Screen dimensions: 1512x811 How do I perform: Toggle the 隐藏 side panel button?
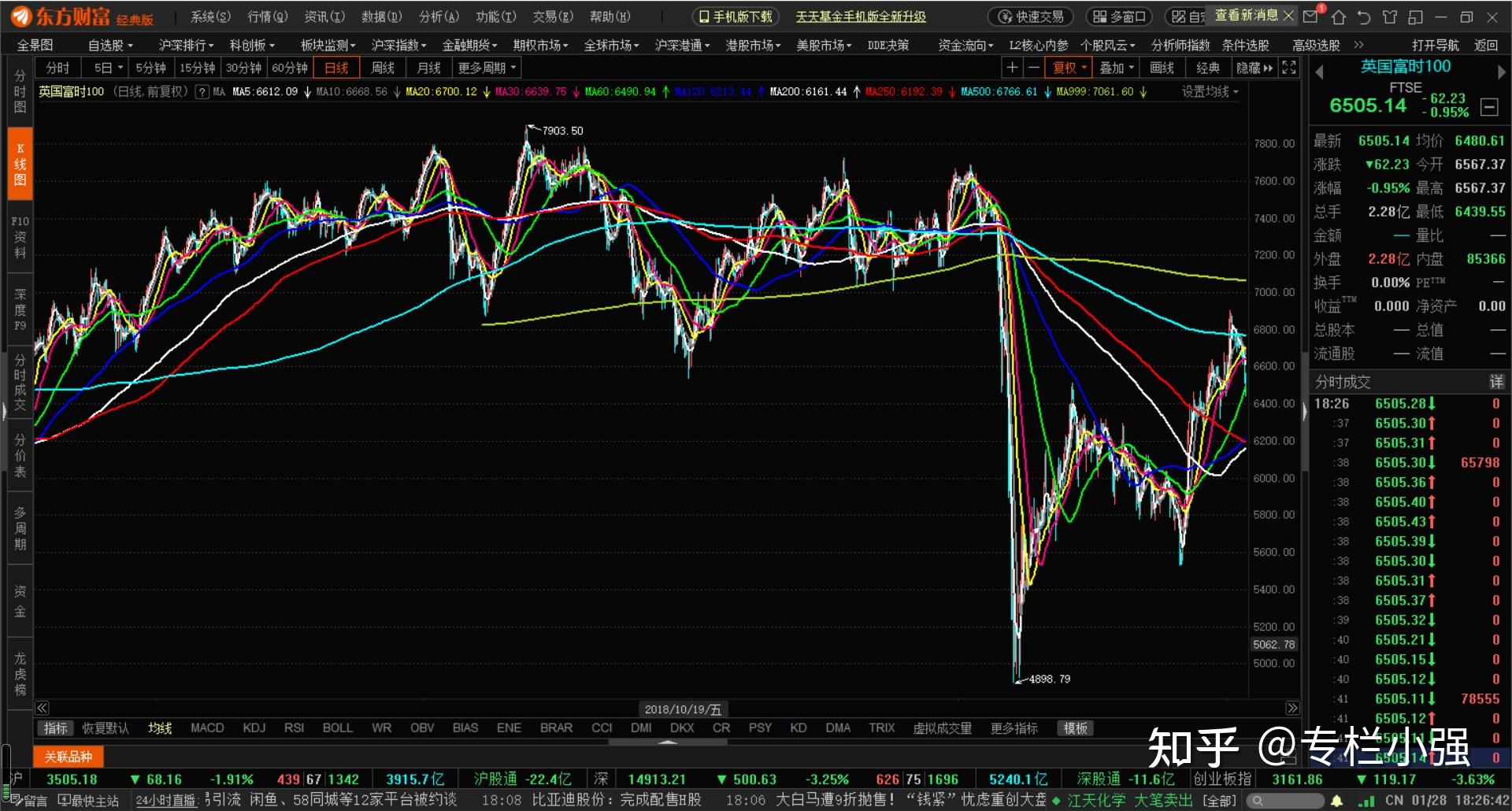point(1254,68)
